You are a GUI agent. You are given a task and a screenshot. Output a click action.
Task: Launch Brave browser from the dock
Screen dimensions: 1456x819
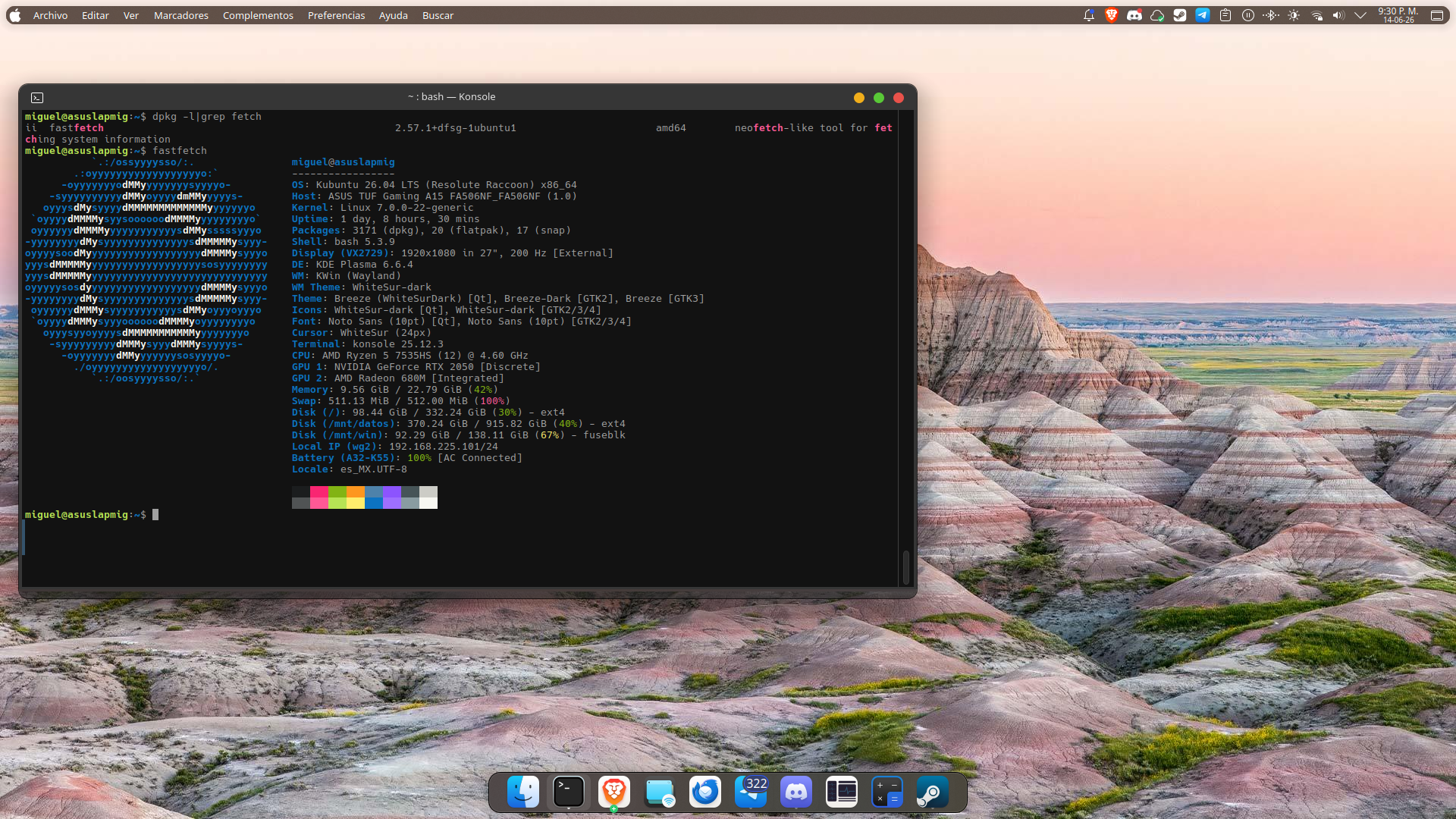(614, 792)
